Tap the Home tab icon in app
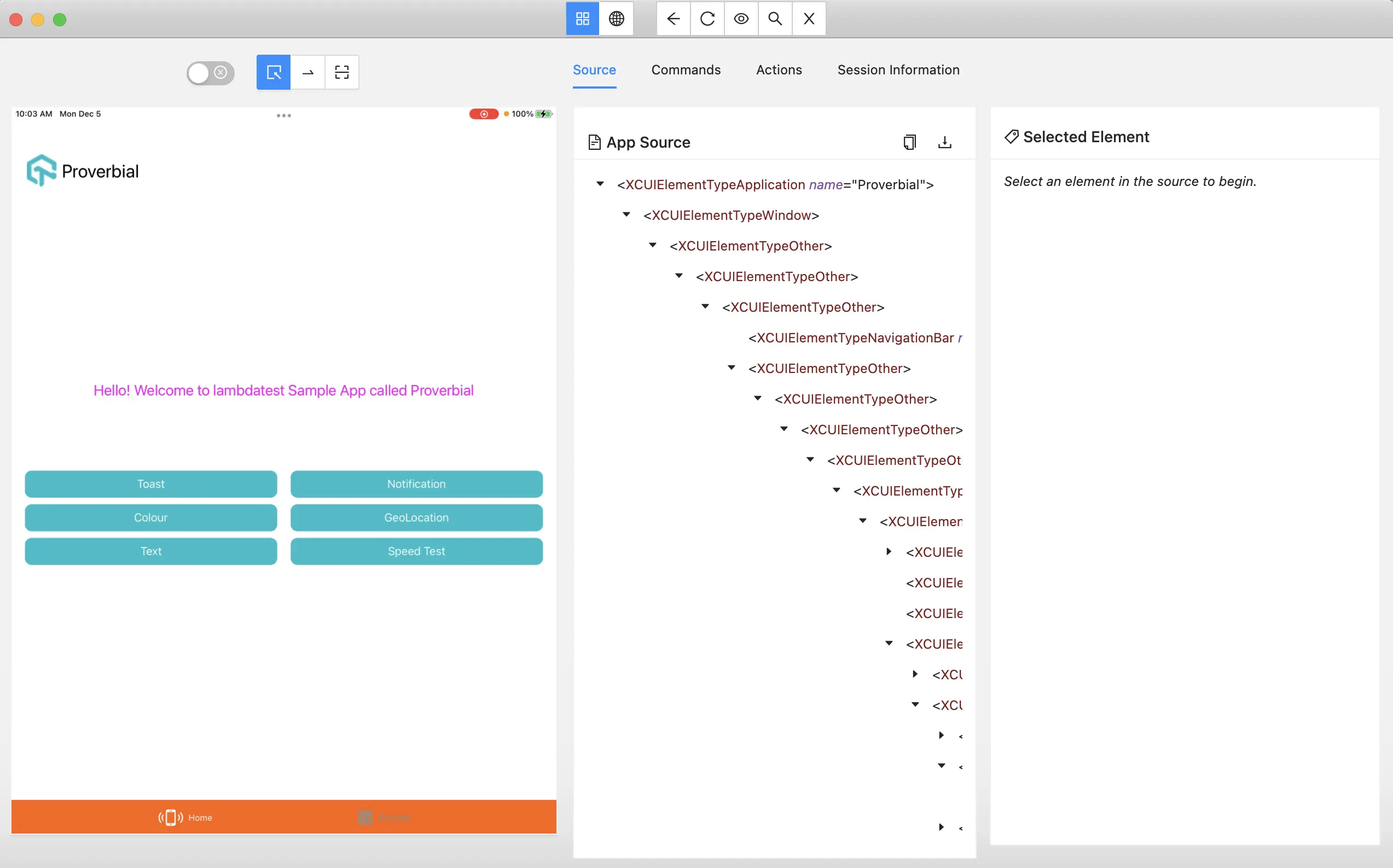1393x868 pixels. 171,818
